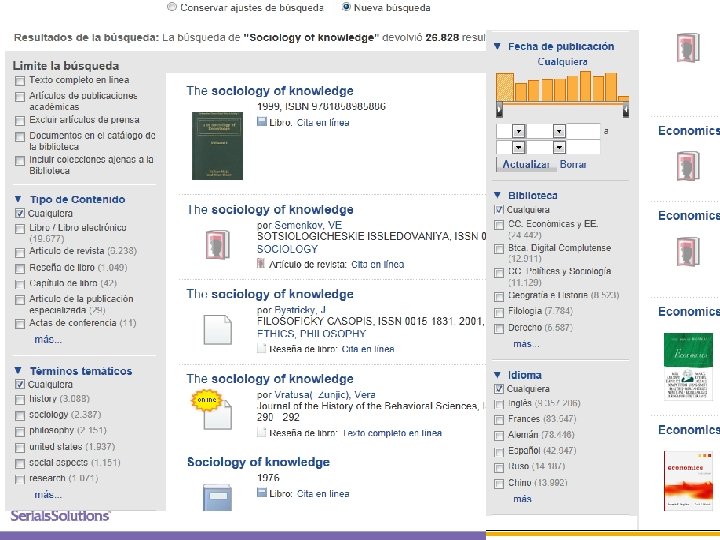The width and height of the screenshot is (720, 540).
Task: Click the blank document icon of the Bystricky result
Action: click(x=218, y=330)
